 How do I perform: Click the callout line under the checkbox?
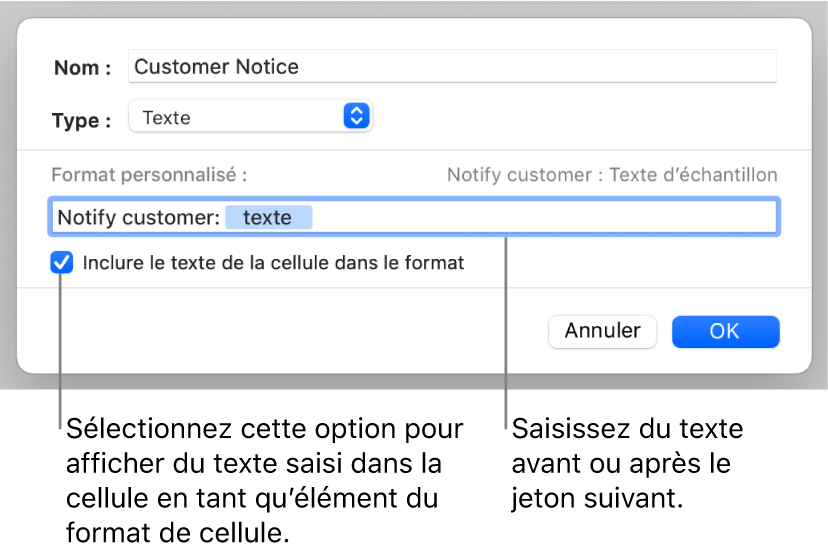click(x=61, y=350)
